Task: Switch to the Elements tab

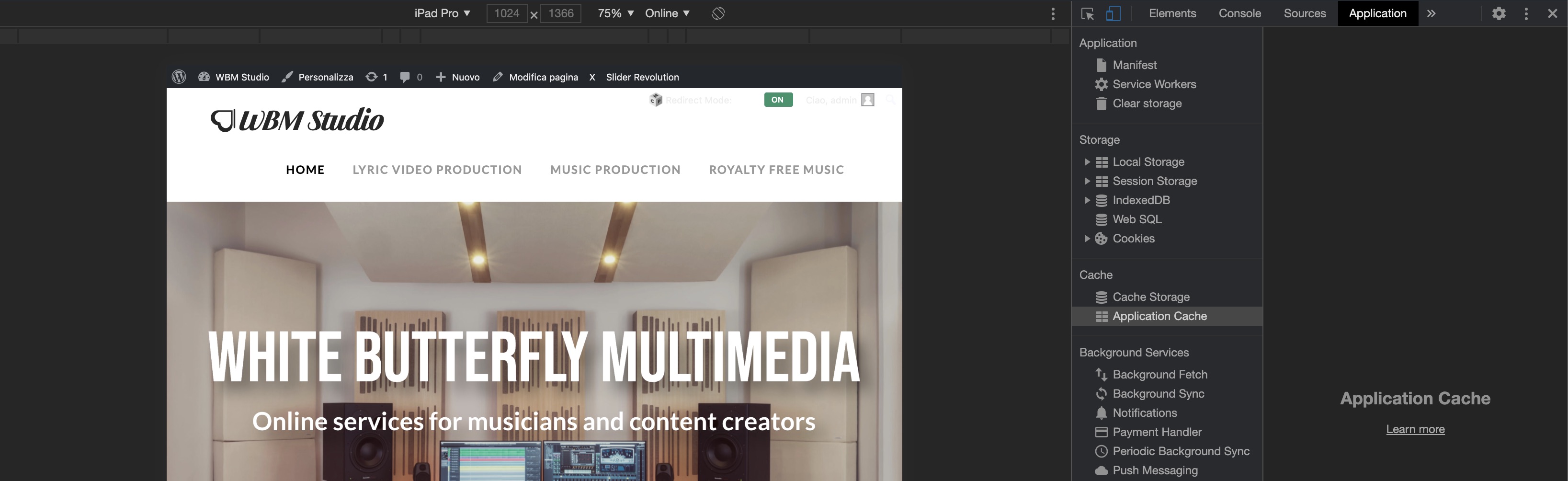Action: point(1172,13)
